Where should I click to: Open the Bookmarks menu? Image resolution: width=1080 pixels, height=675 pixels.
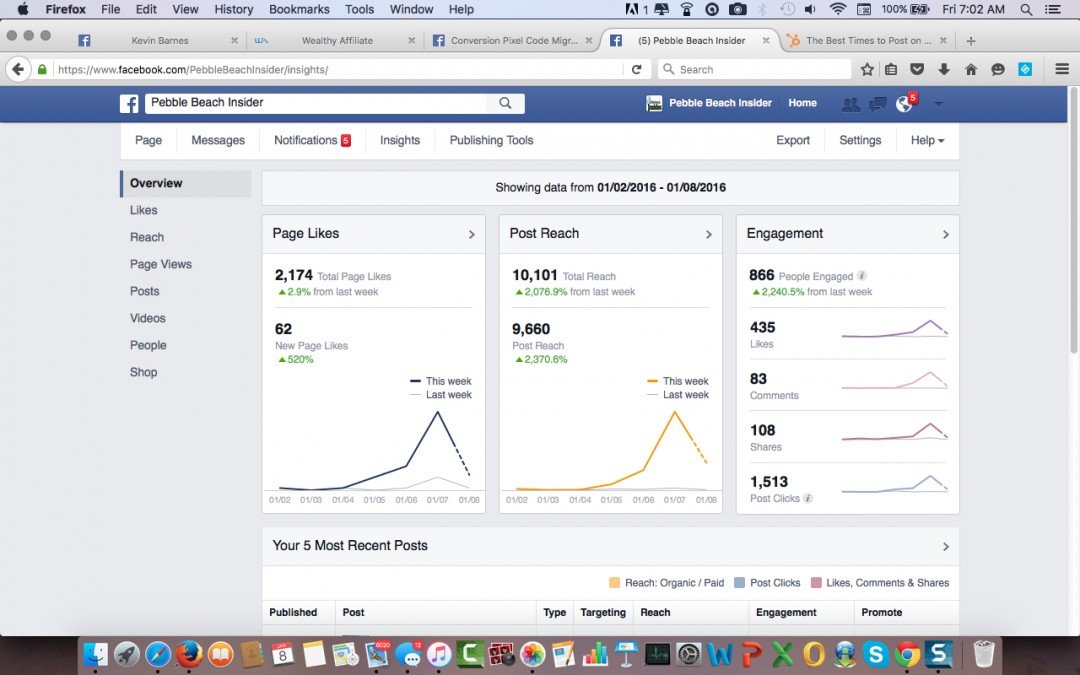coord(299,9)
